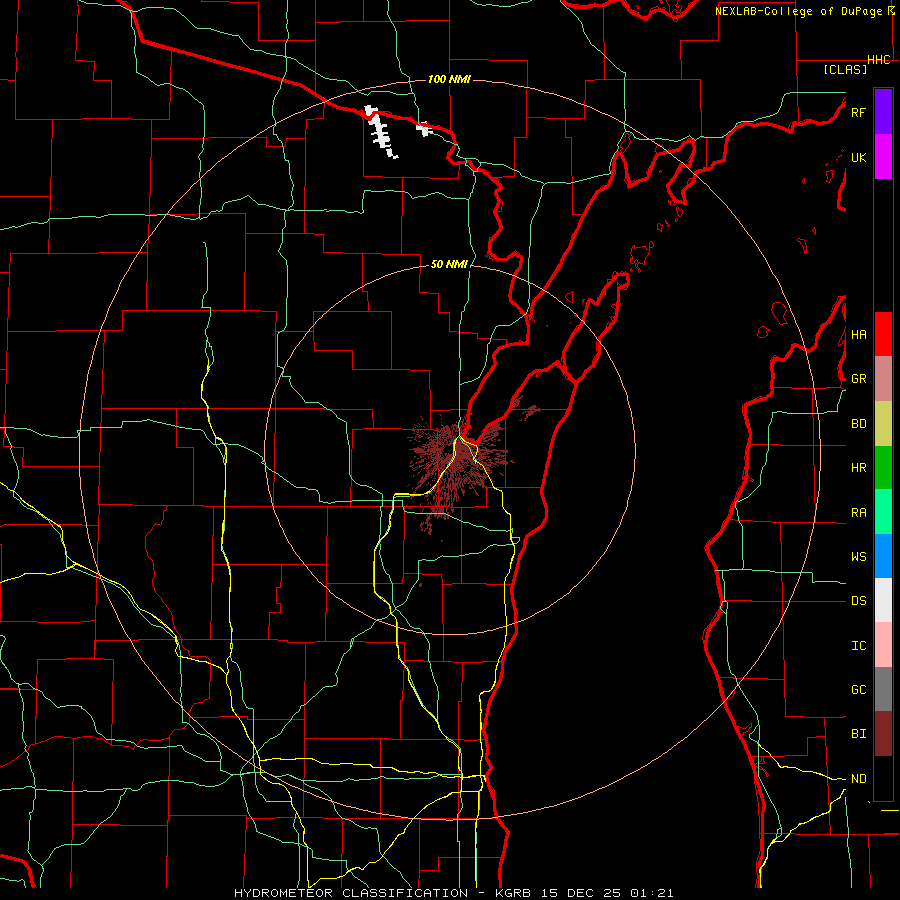Screen dimensions: 900x900
Task: Click the 'WS' legend label
Action: (x=859, y=557)
